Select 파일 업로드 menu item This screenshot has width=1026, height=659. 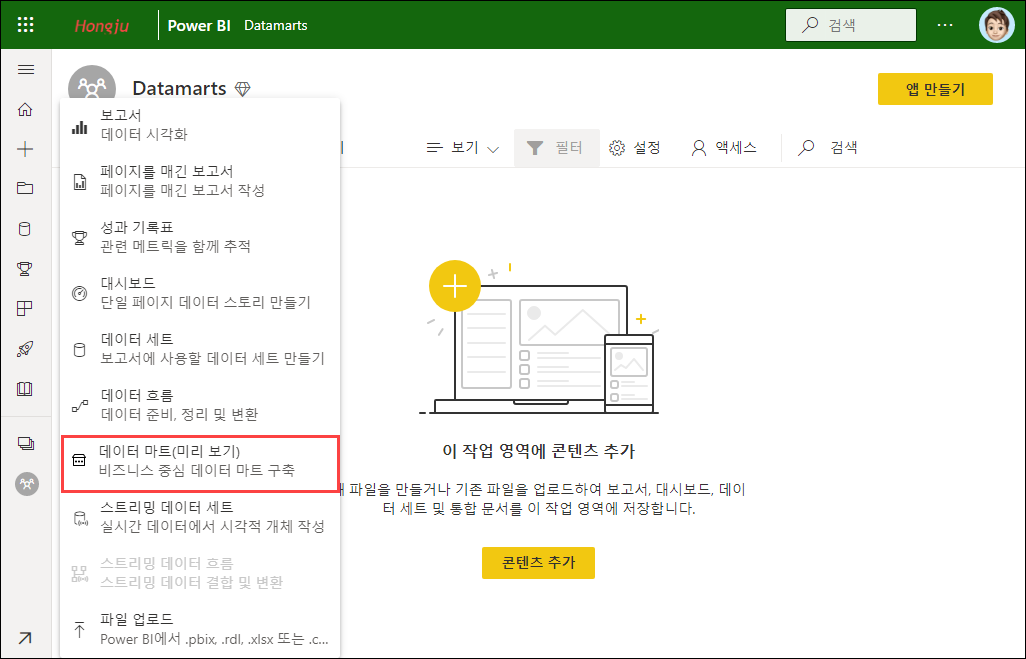pyautogui.click(x=200, y=629)
